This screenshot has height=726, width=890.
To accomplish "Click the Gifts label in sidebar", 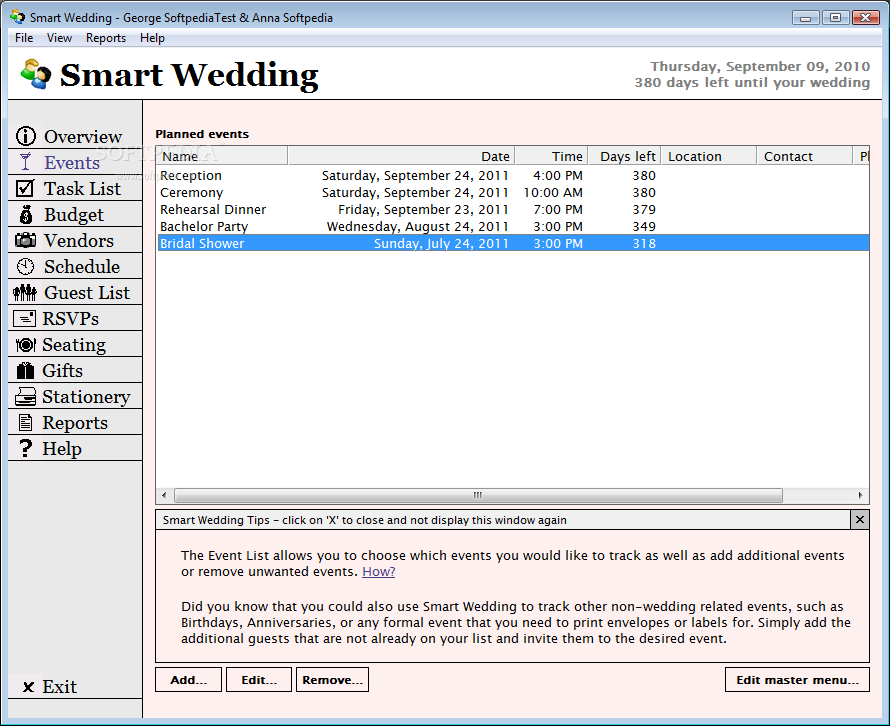I will click(62, 371).
